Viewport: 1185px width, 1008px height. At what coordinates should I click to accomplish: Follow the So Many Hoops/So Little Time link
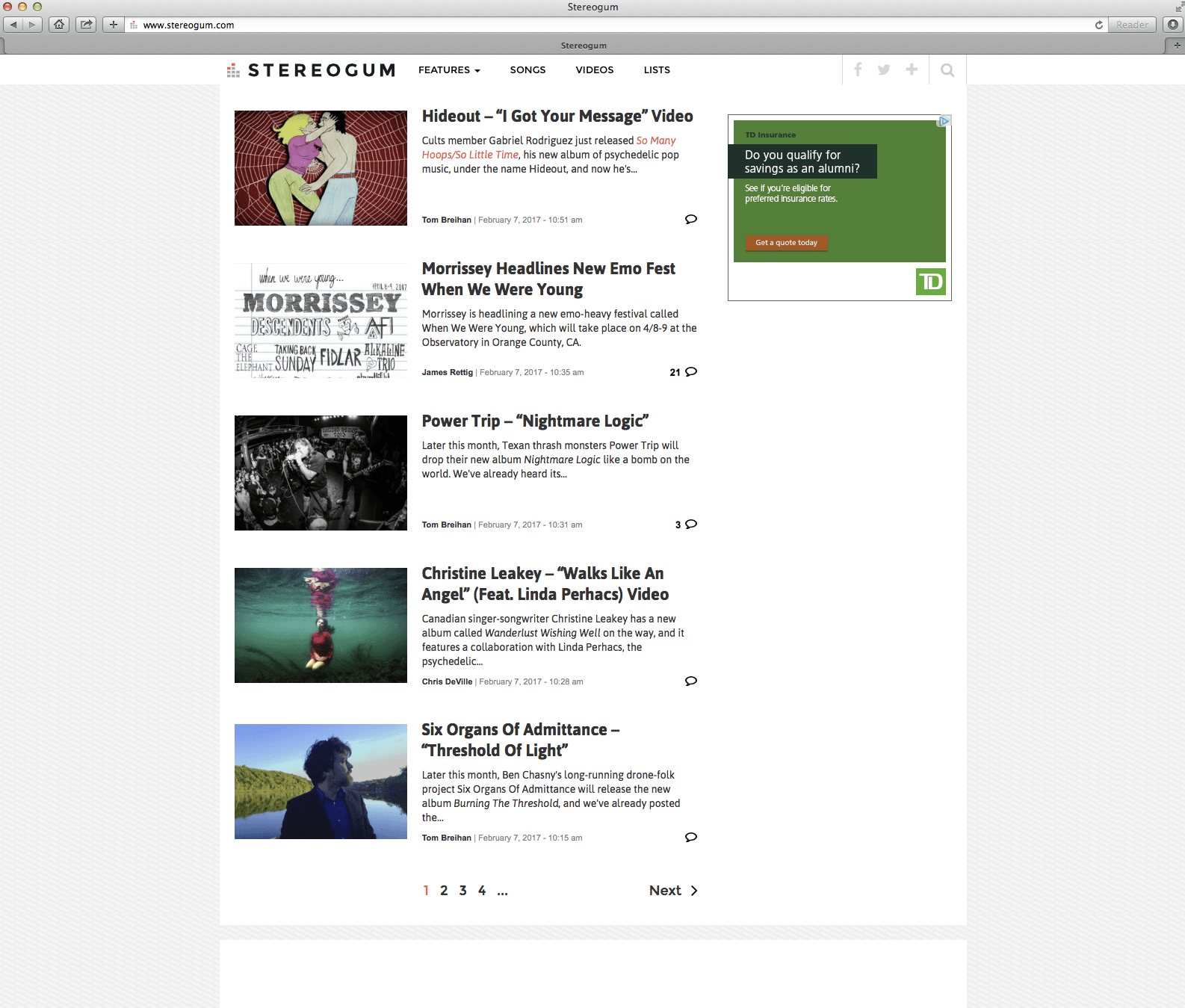(548, 147)
